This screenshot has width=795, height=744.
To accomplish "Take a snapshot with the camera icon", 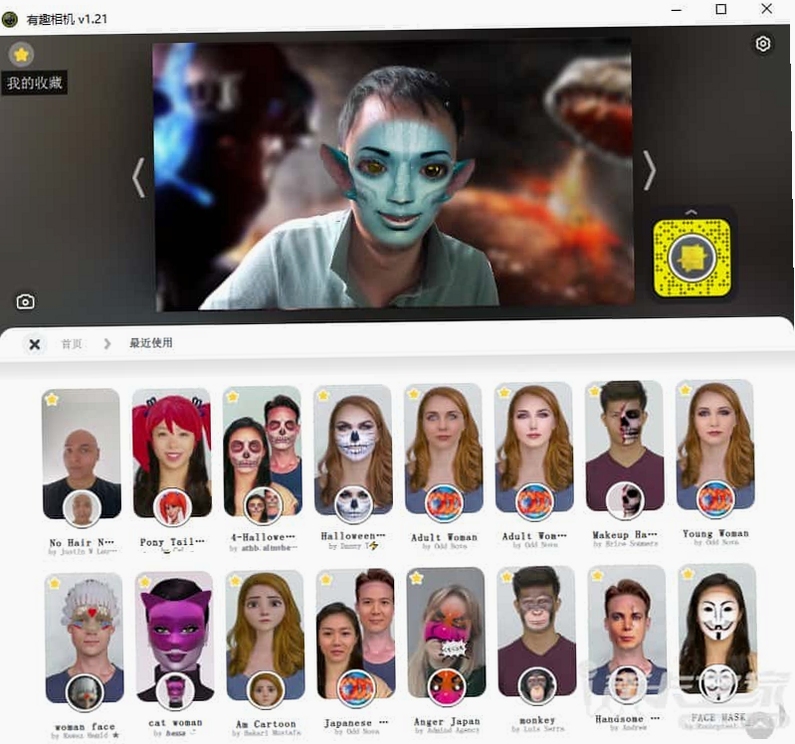I will tap(25, 302).
